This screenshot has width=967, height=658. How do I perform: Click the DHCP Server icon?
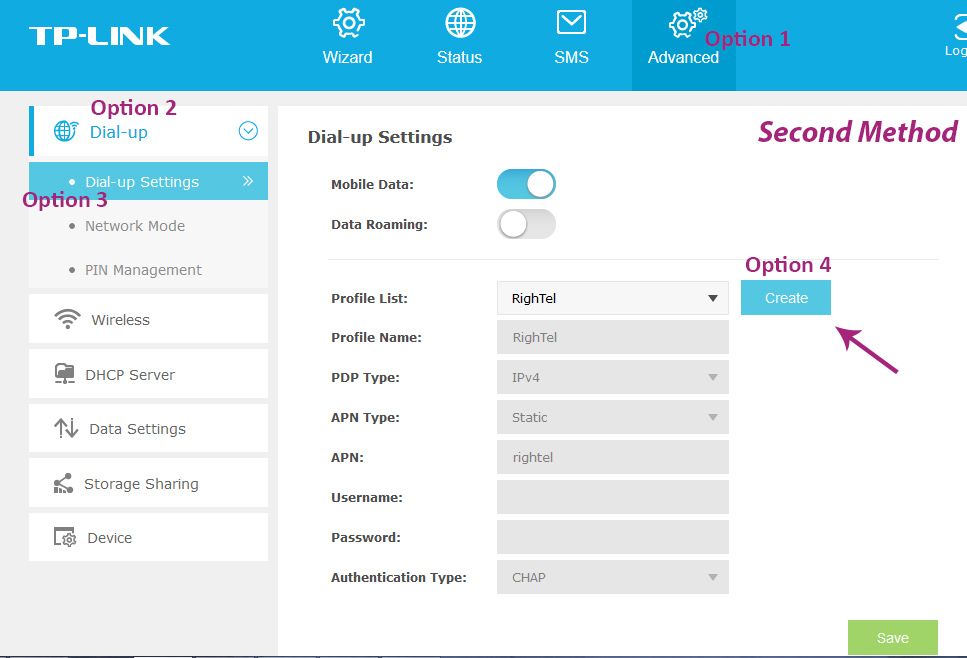[x=66, y=374]
